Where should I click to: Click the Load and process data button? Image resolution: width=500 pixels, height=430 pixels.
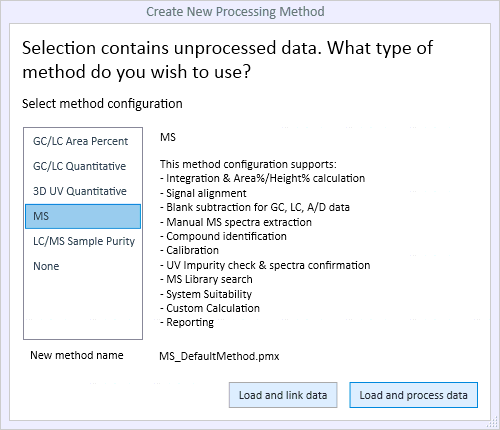[x=413, y=395]
